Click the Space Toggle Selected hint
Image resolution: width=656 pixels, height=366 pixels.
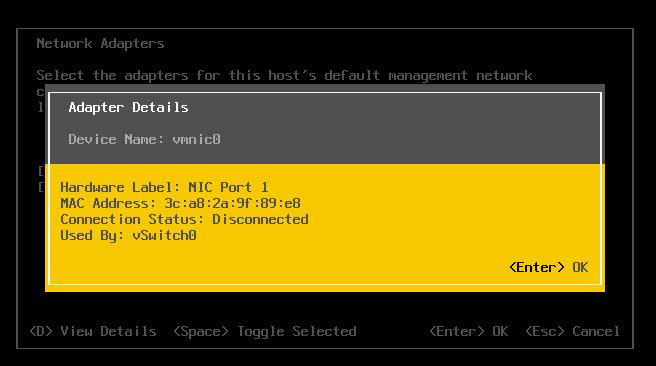click(x=265, y=331)
